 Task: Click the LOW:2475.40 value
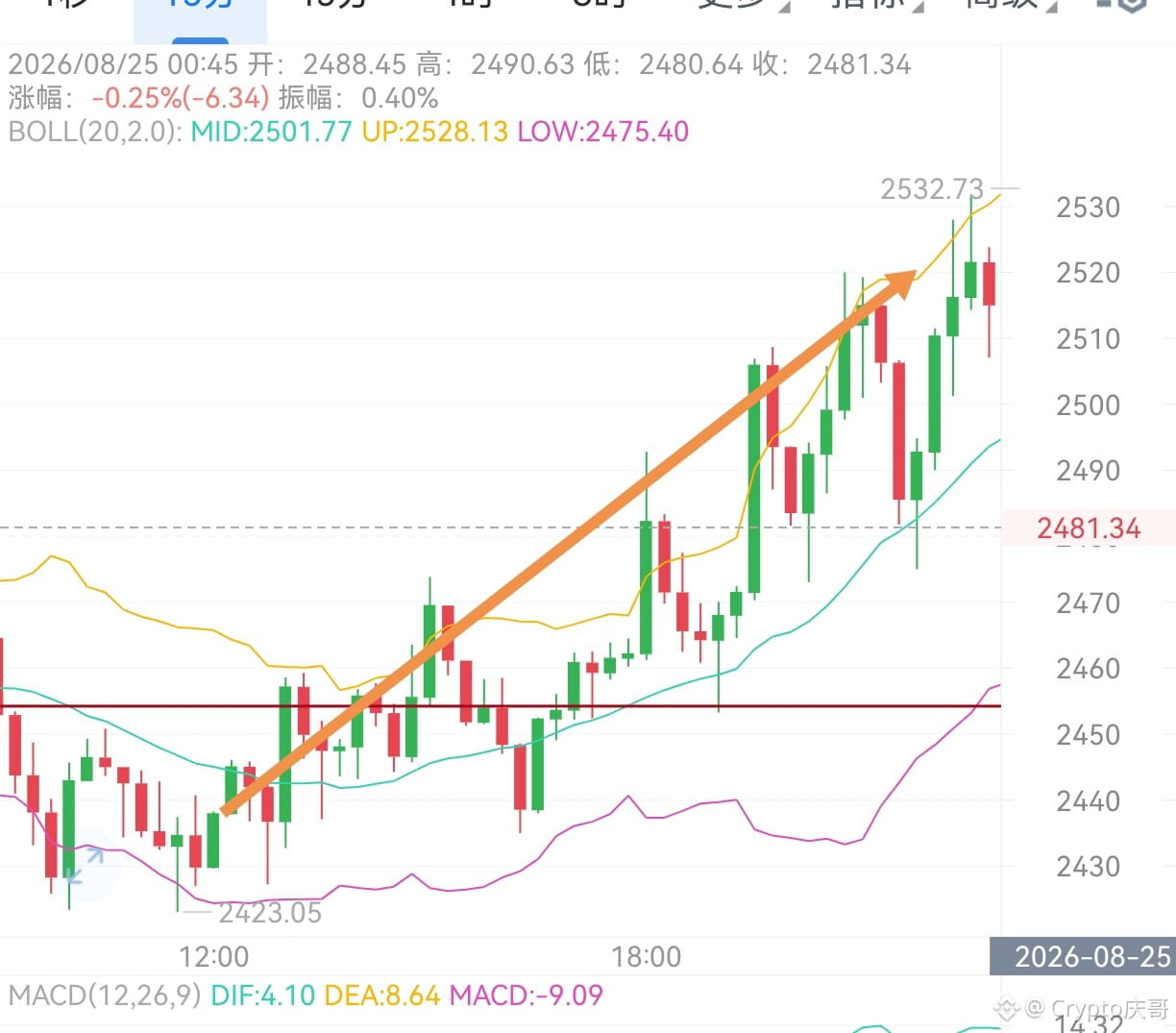[603, 132]
